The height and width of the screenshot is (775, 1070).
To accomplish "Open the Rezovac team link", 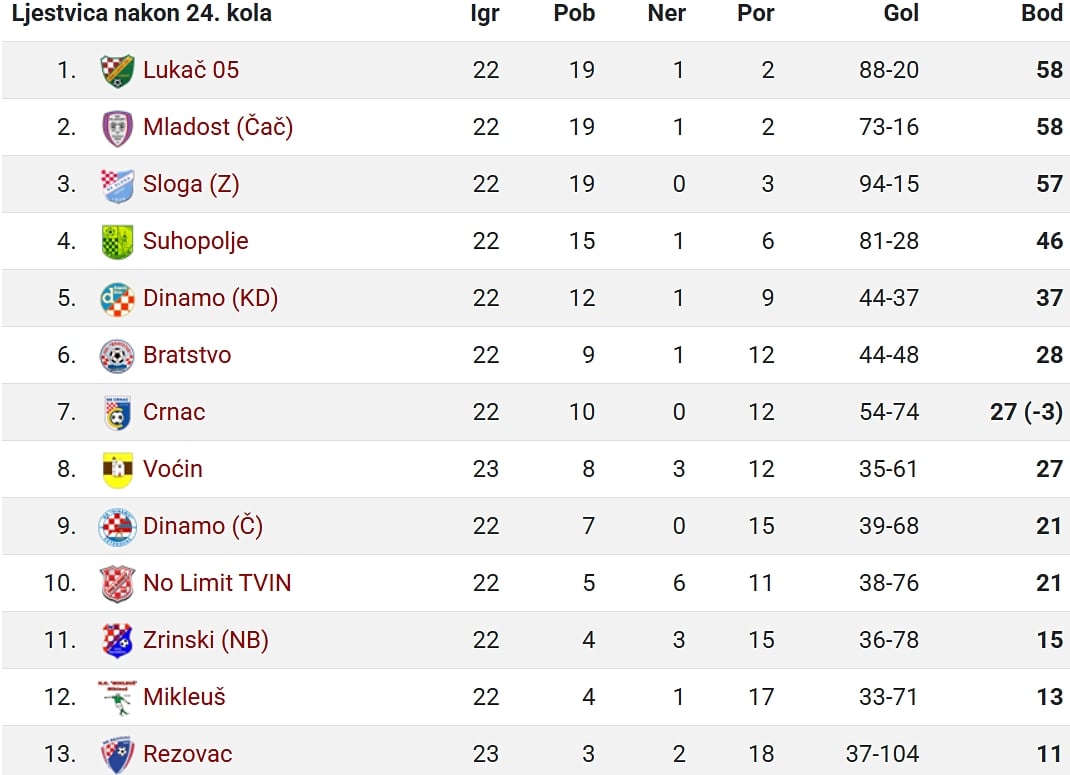I will [x=188, y=755].
